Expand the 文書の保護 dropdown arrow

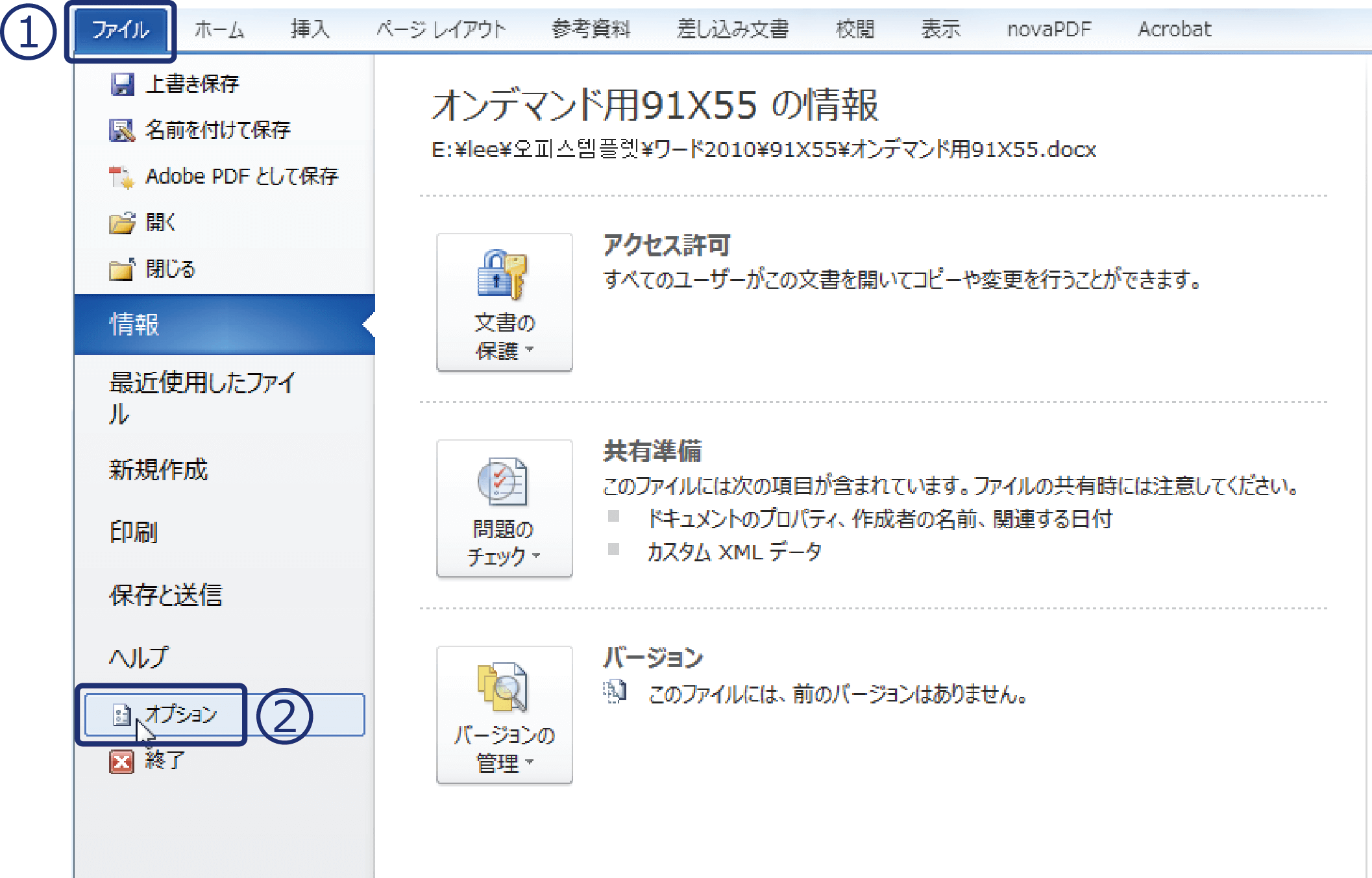[x=530, y=350]
